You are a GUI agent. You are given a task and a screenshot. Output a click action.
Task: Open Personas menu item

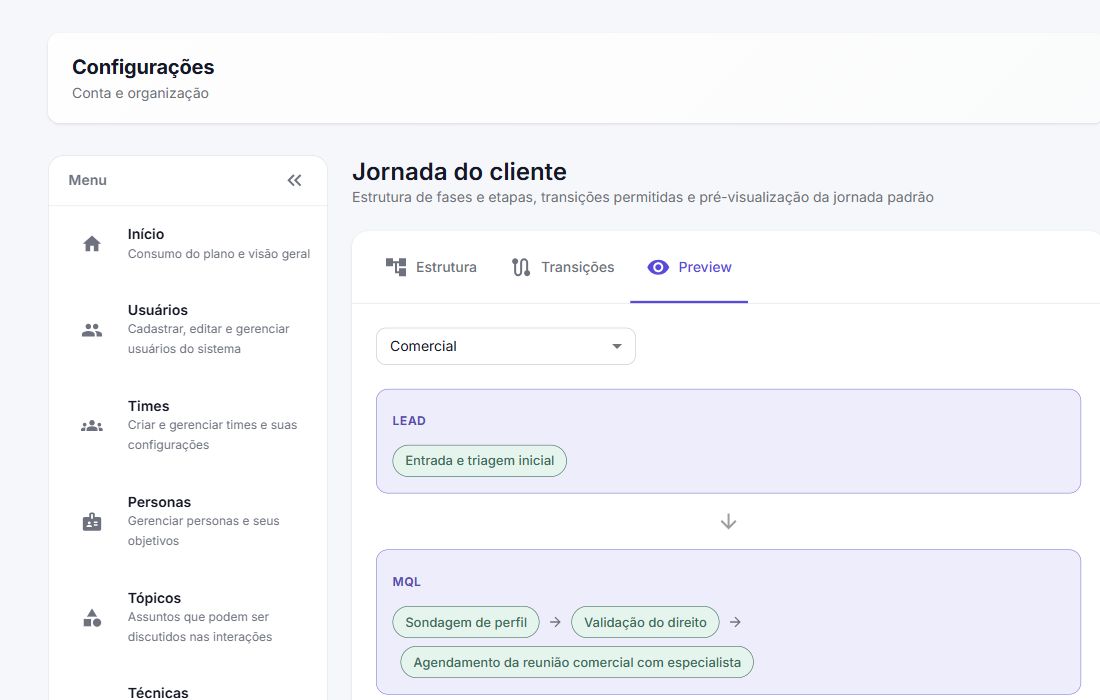coord(188,522)
